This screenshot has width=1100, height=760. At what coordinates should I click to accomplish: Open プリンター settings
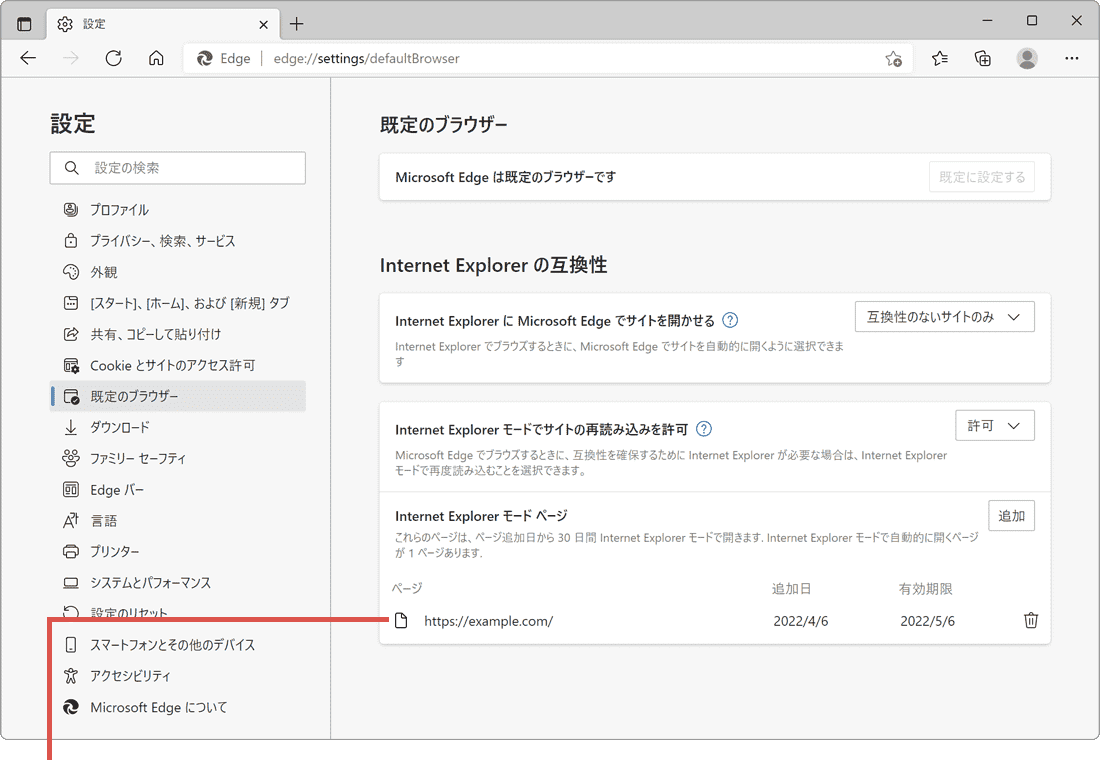pos(178,552)
